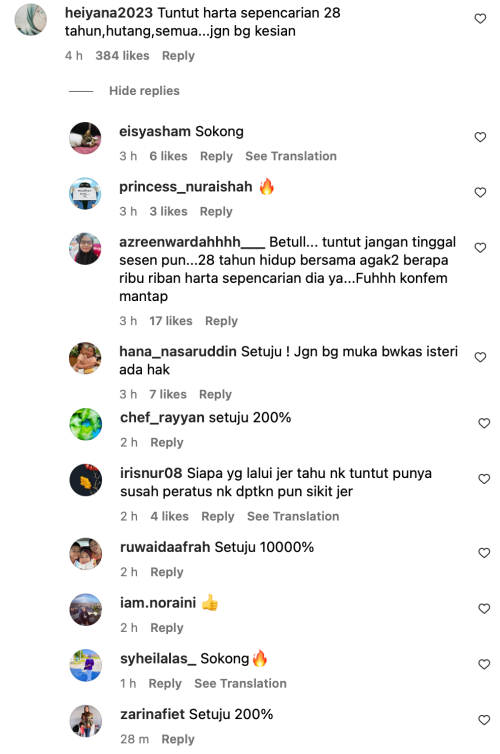This screenshot has width=500, height=754.
Task: Tap the heart next to azreenwardahhhh___ comment
Action: (x=480, y=248)
